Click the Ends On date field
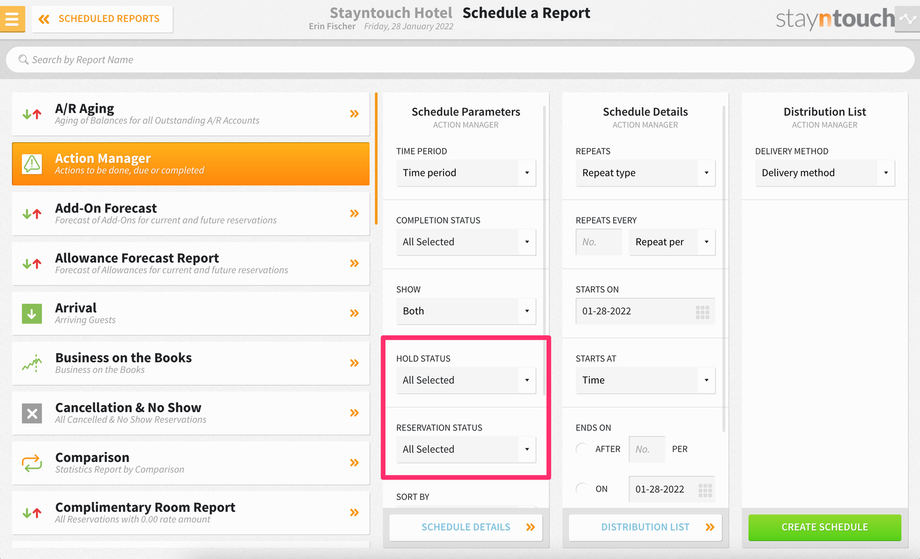 tap(672, 489)
